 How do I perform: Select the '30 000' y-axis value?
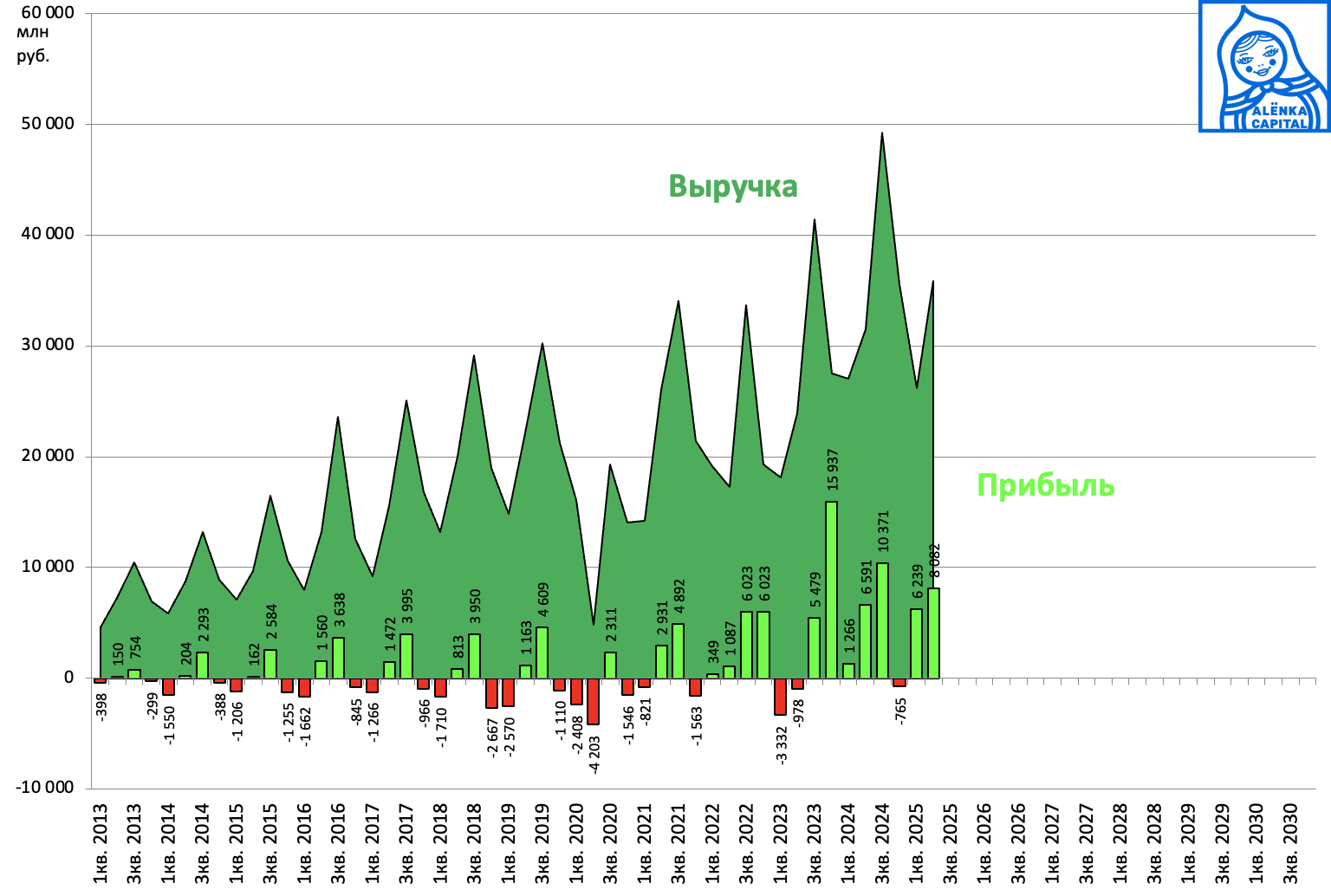click(x=48, y=345)
